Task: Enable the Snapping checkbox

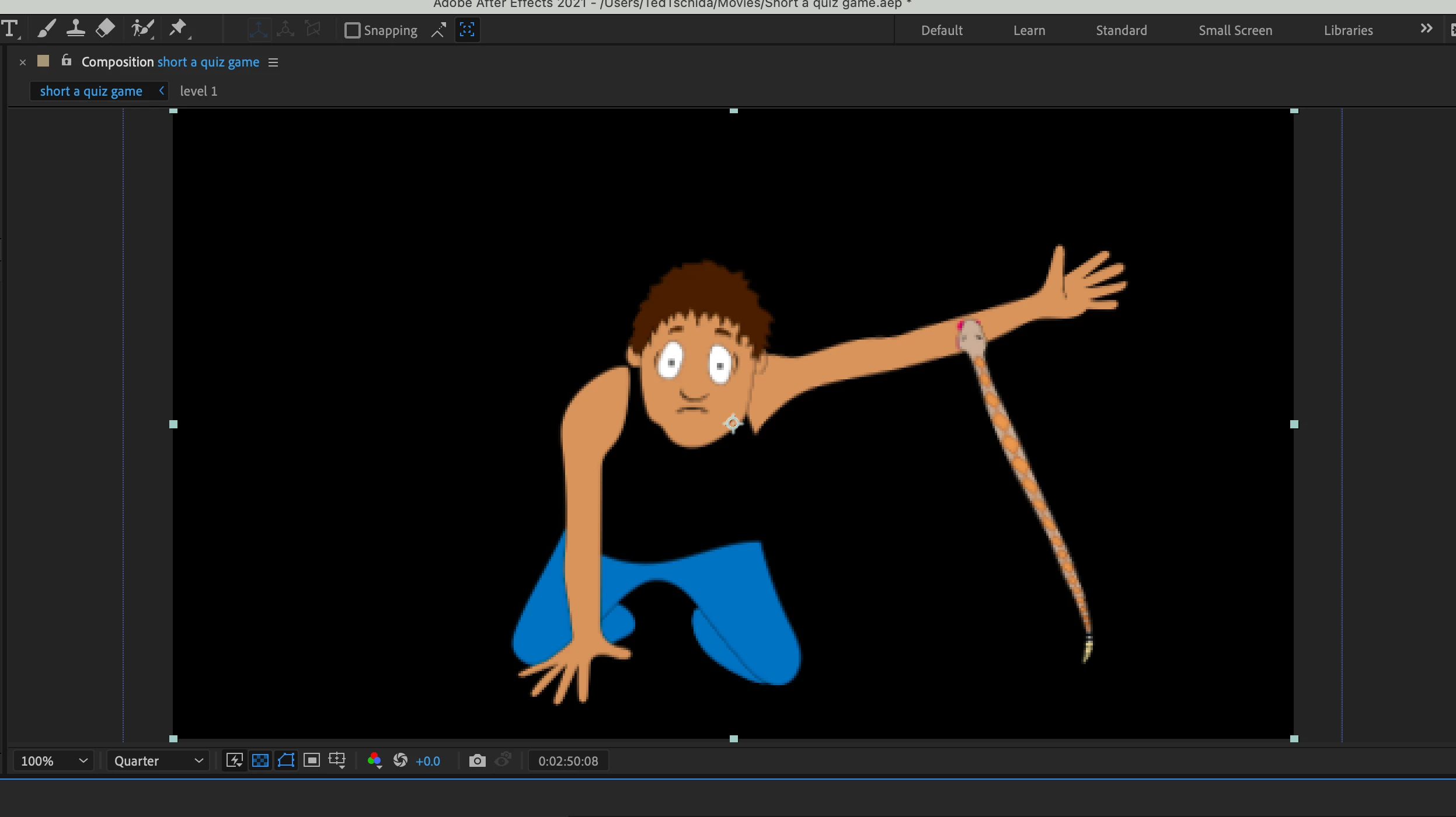Action: (x=352, y=30)
